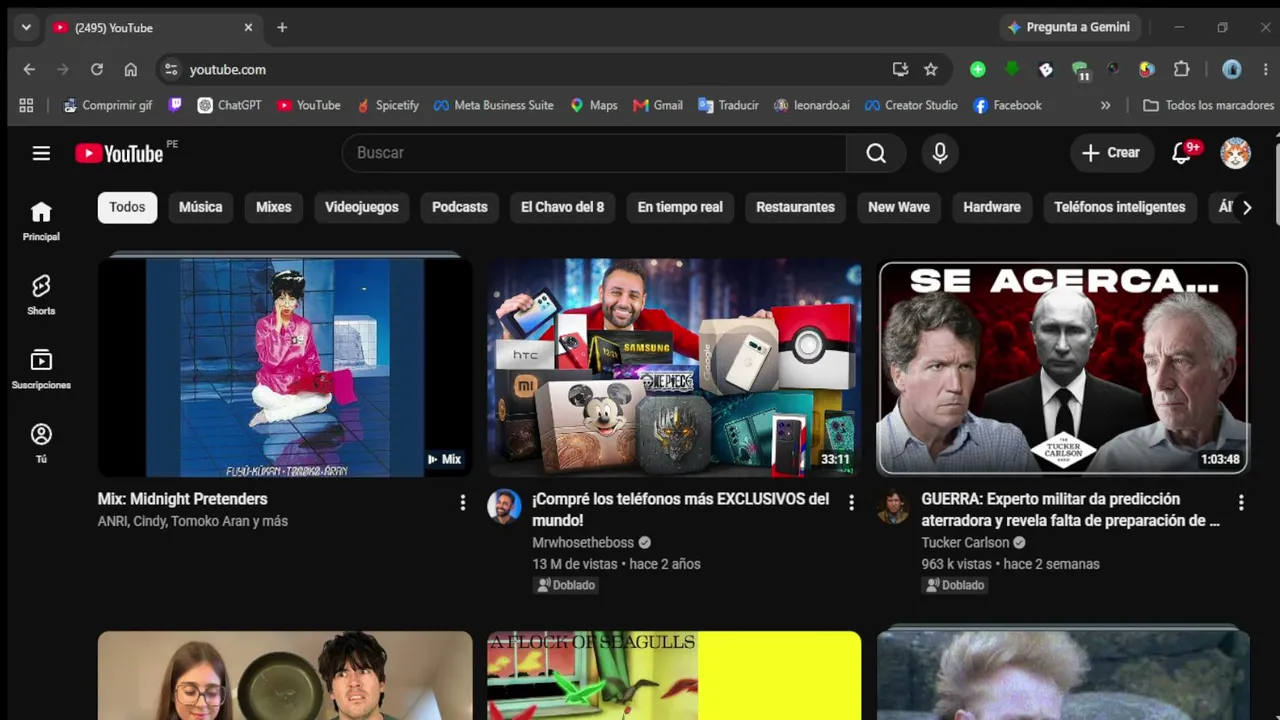Click the magnifying glass search button
The height and width of the screenshot is (720, 1280).
click(x=876, y=153)
